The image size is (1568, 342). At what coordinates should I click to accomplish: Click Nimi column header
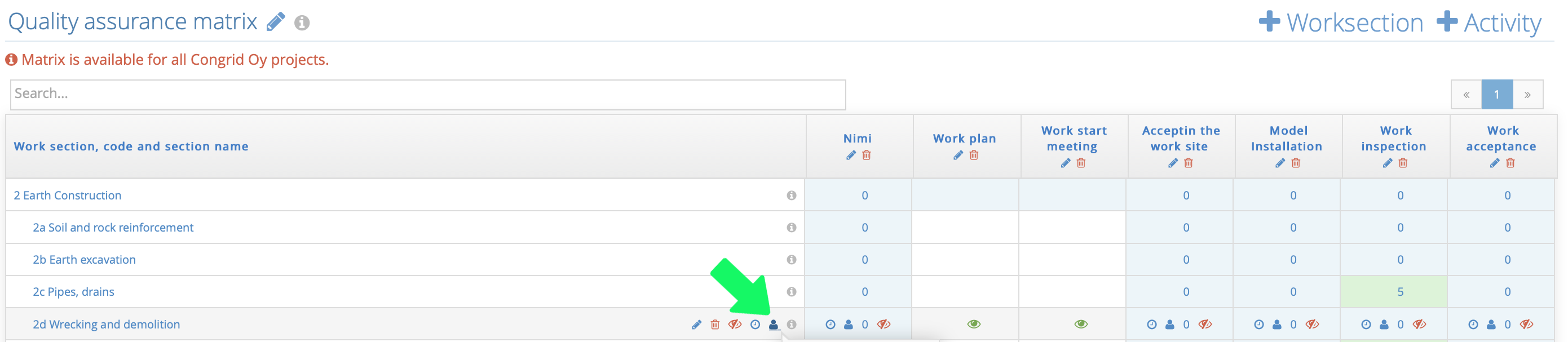tap(858, 139)
